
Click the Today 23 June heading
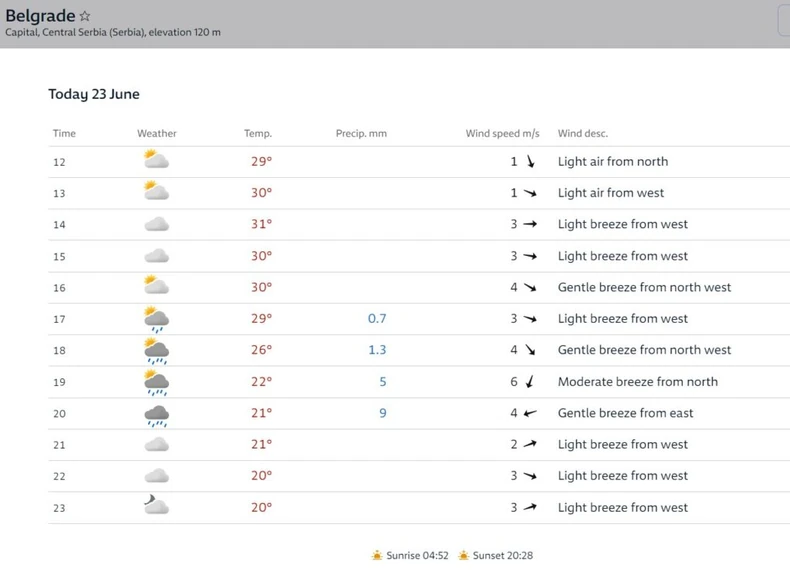point(94,94)
